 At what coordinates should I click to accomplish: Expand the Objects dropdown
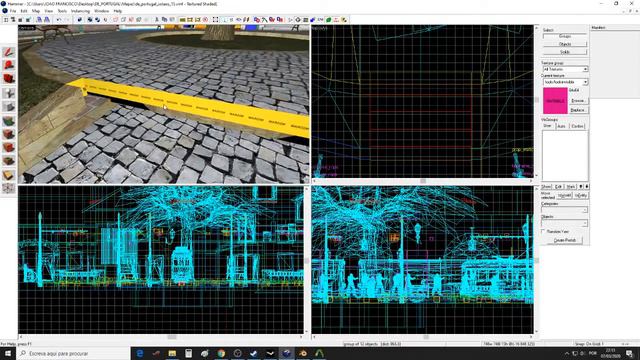585,223
